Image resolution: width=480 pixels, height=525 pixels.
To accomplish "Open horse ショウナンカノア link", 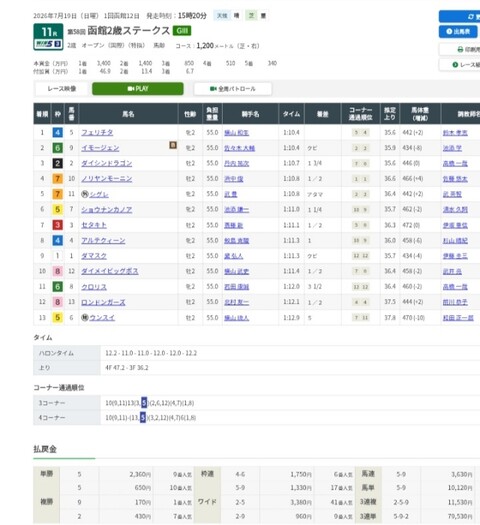I will 106,210.
